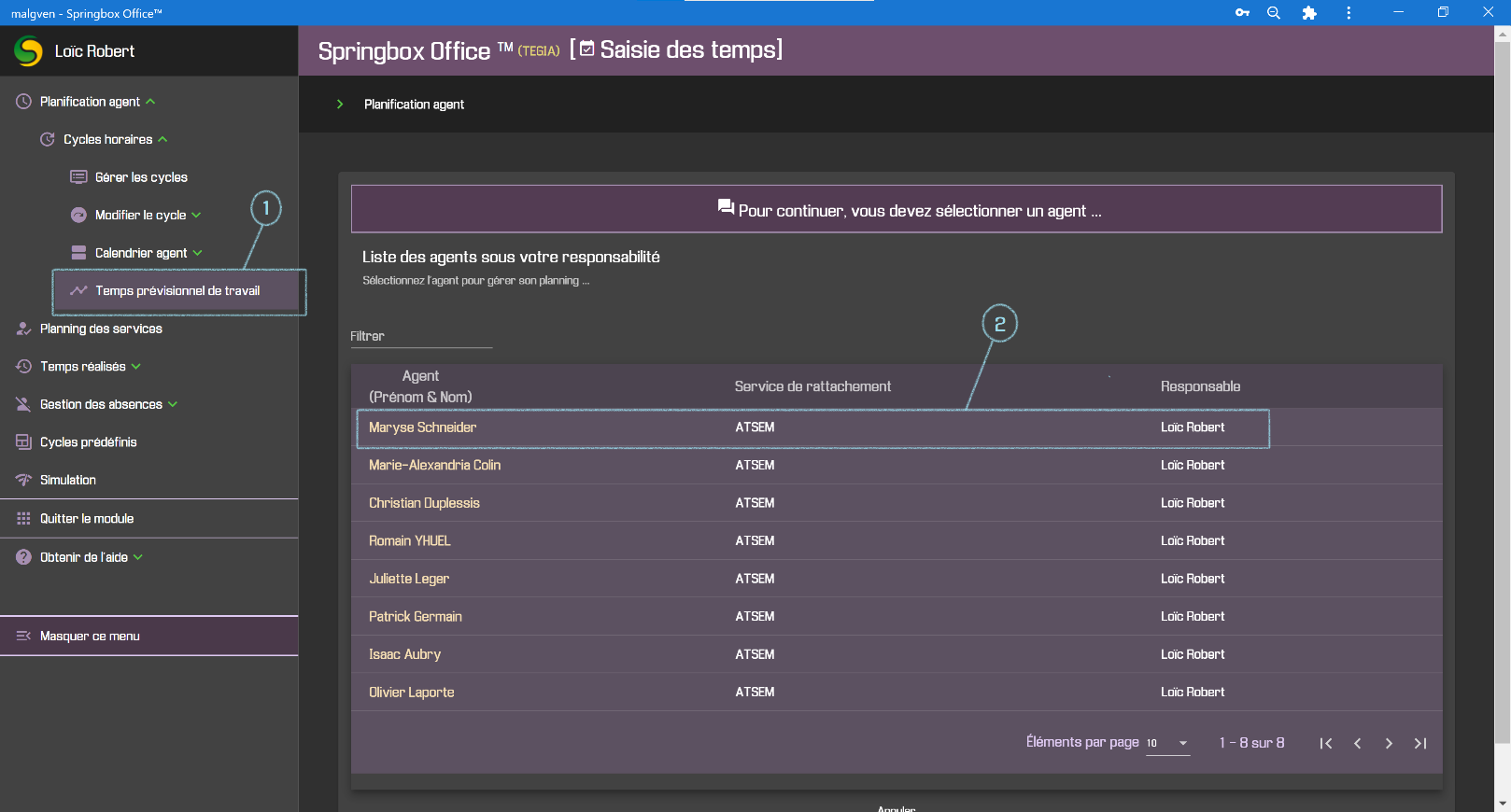Click the cycle icon beside Cycles horaires
This screenshot has height=812, width=1511.
coord(47,139)
